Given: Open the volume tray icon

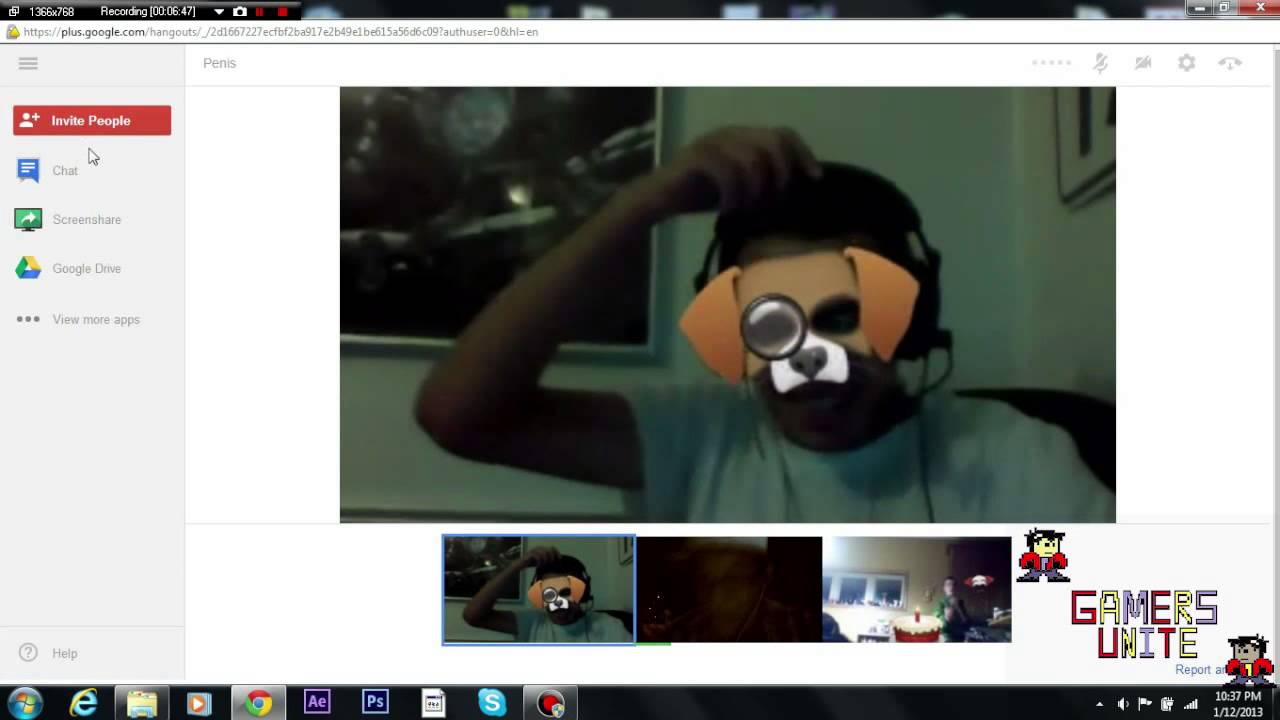Looking at the screenshot, I should 1122,704.
